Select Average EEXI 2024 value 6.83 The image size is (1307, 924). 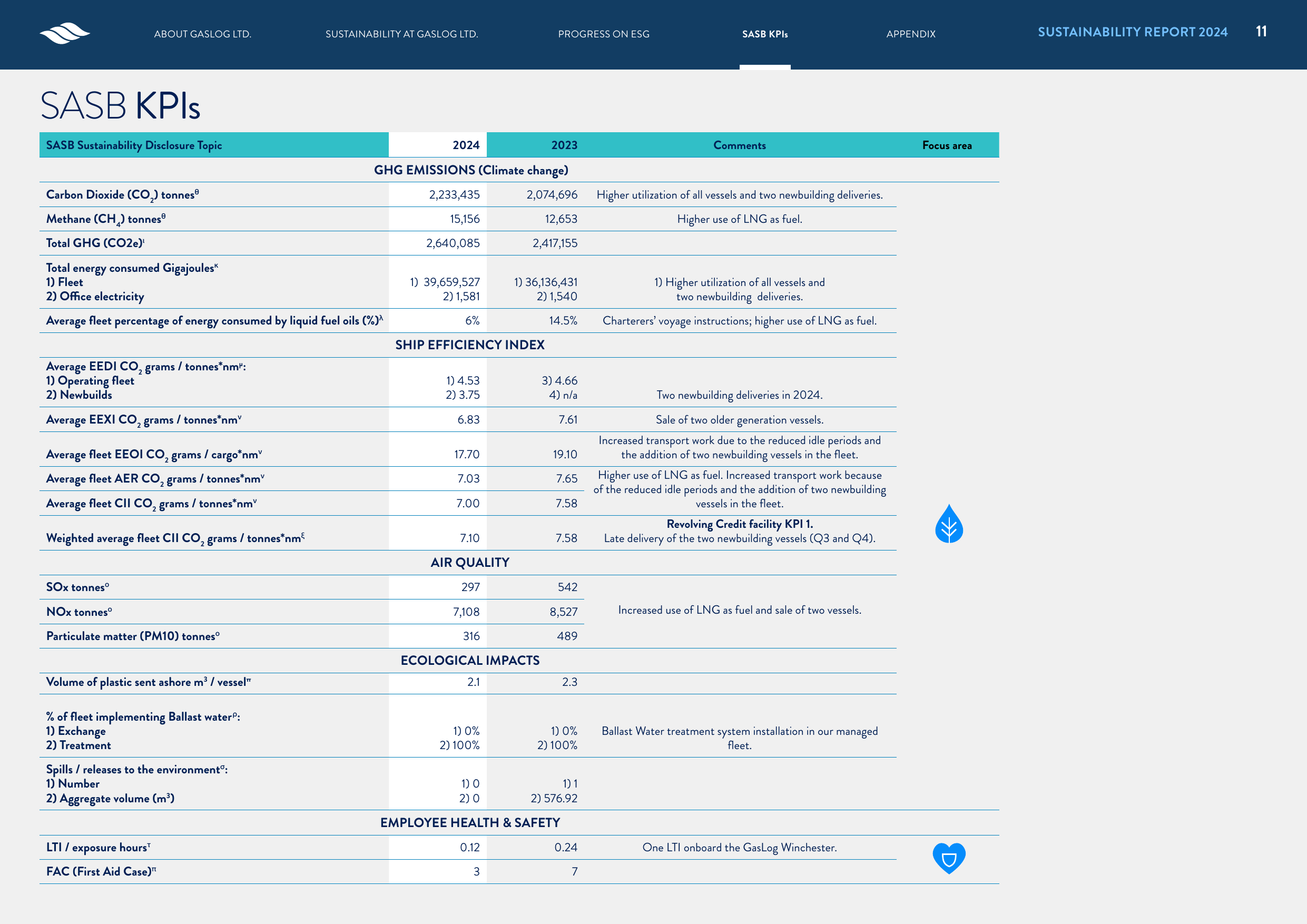click(x=468, y=419)
